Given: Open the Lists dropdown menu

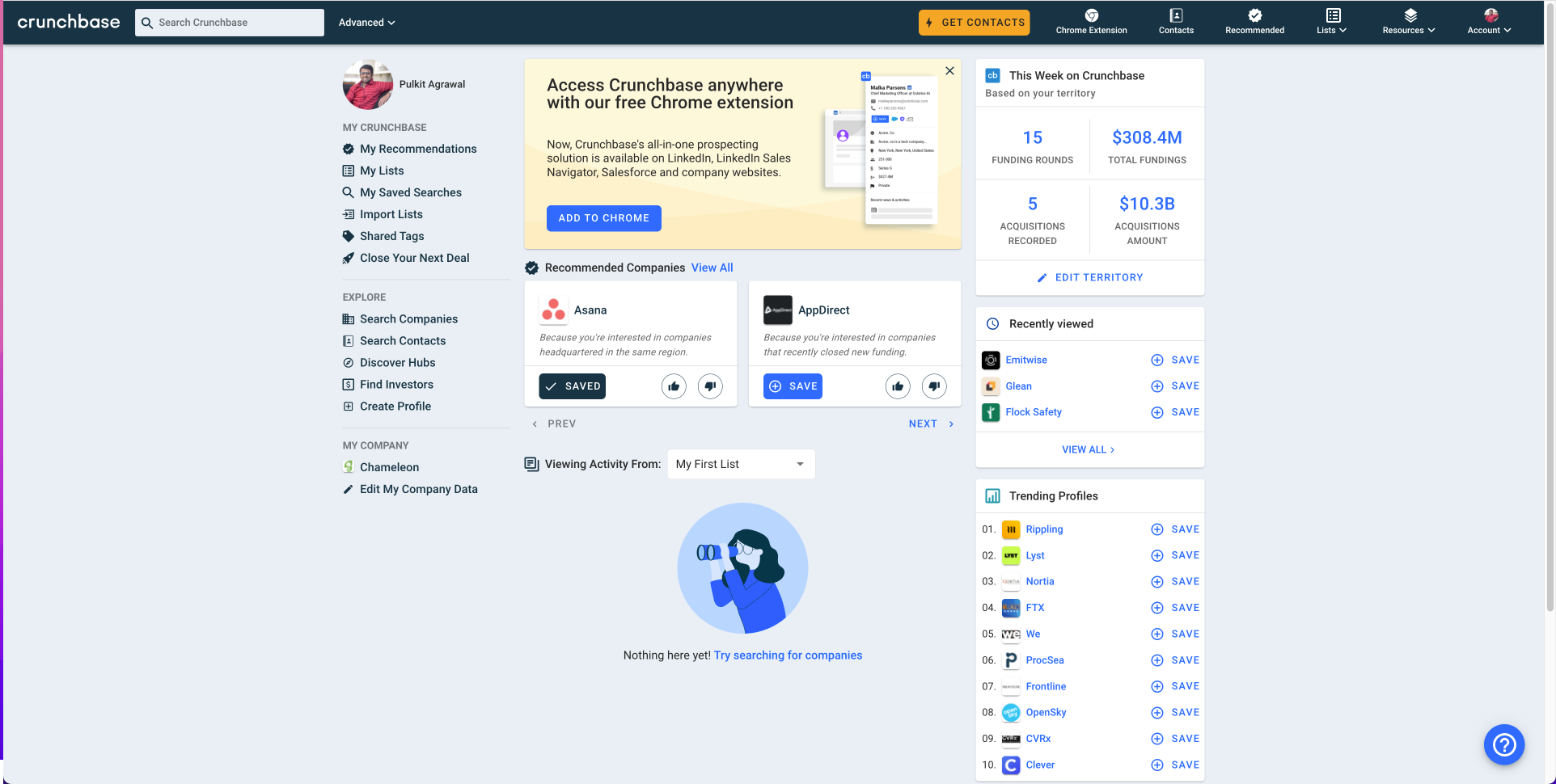Looking at the screenshot, I should (x=1332, y=22).
